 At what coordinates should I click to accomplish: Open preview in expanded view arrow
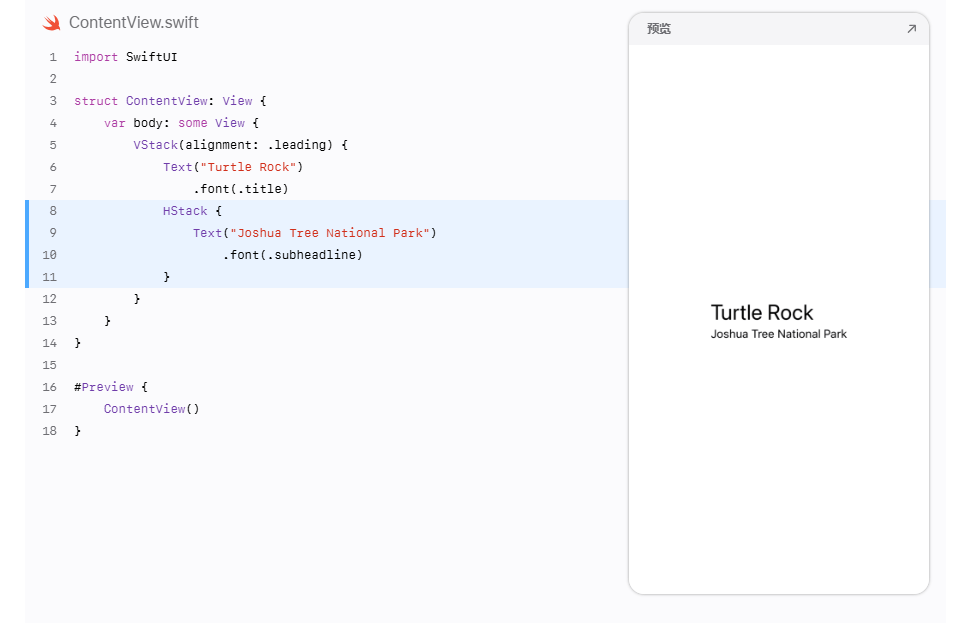pyautogui.click(x=911, y=29)
